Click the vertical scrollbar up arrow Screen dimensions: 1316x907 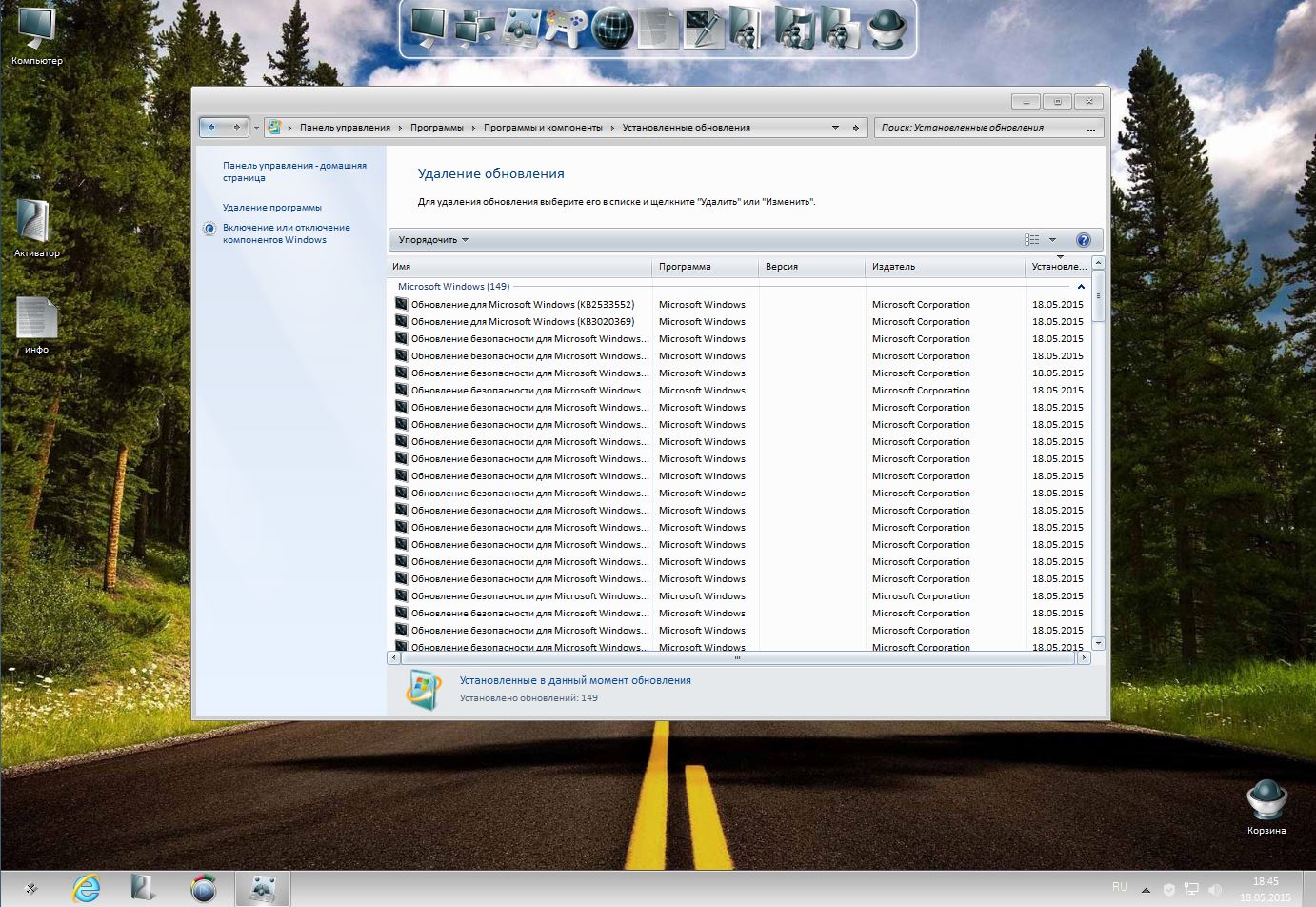click(1098, 262)
